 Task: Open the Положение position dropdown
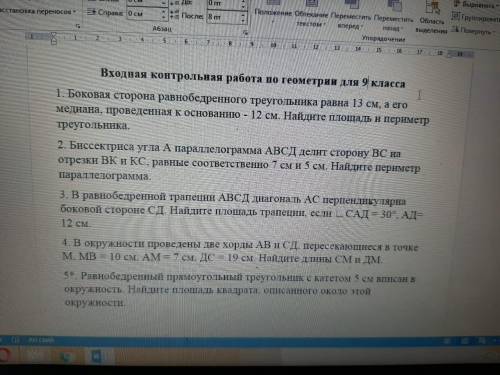point(273,12)
